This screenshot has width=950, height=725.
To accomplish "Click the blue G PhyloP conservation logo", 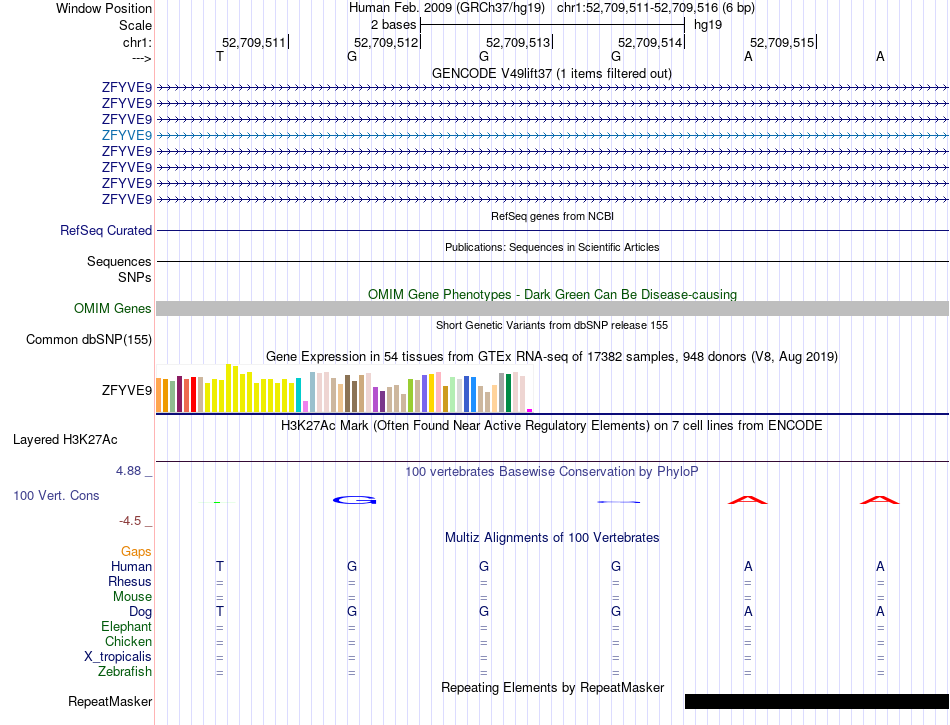I will point(355,500).
